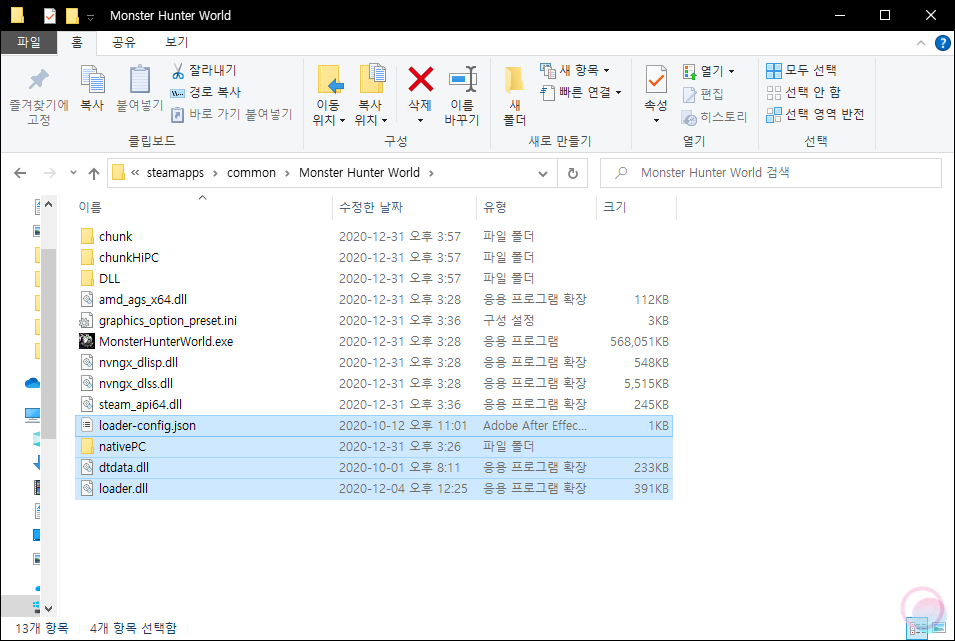The image size is (955, 641).
Task: Open quick access toolbar customize dropdown
Action: (90, 17)
